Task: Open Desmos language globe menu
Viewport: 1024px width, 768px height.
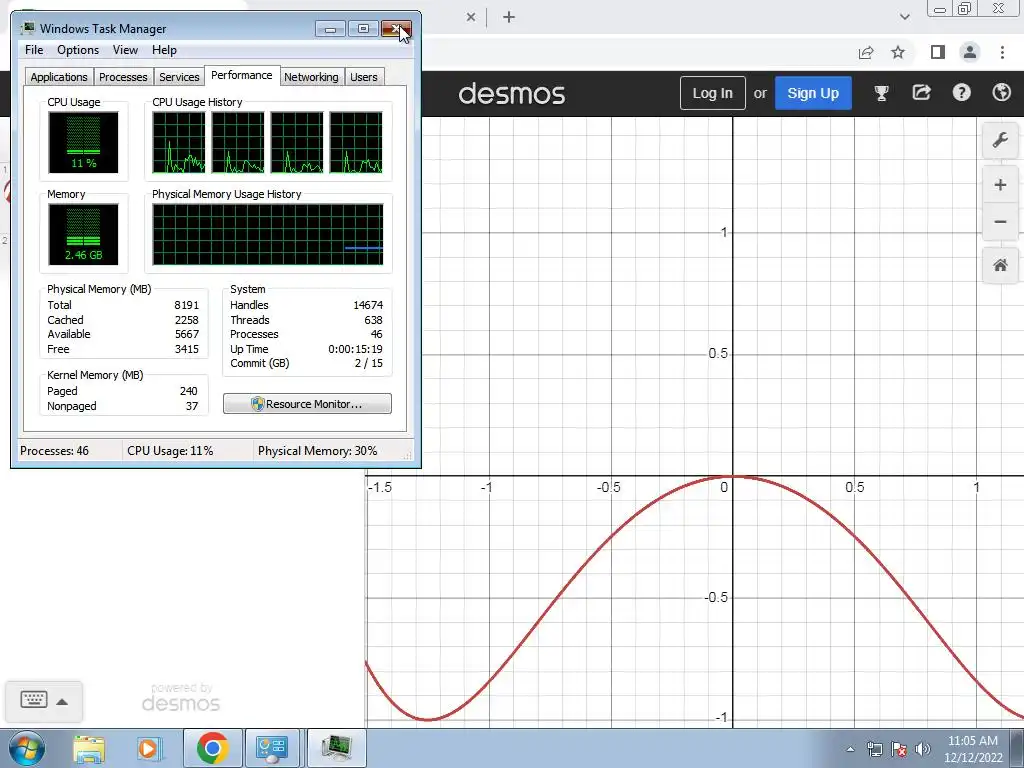Action: (x=1001, y=93)
